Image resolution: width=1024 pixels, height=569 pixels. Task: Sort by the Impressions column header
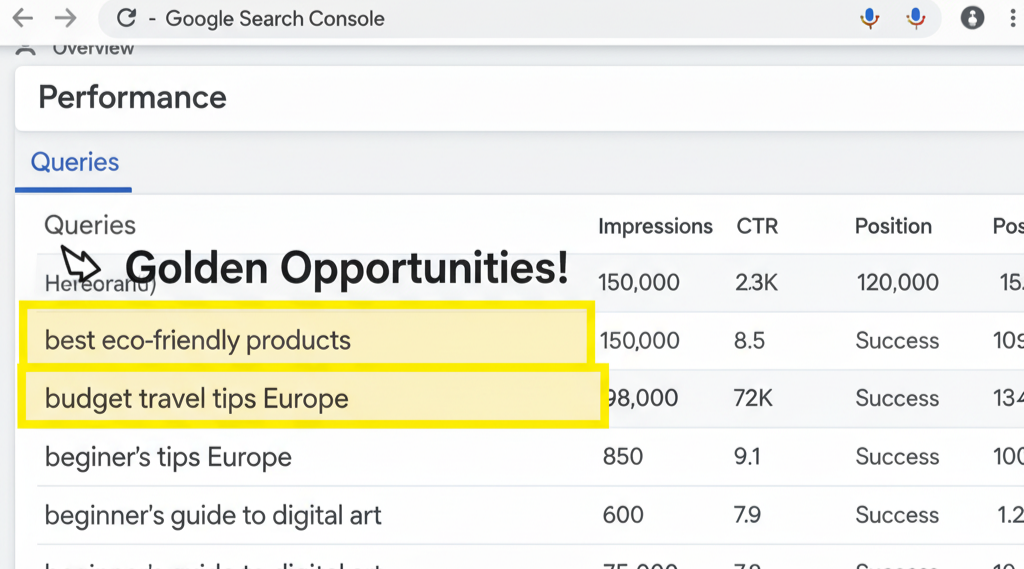tap(655, 226)
